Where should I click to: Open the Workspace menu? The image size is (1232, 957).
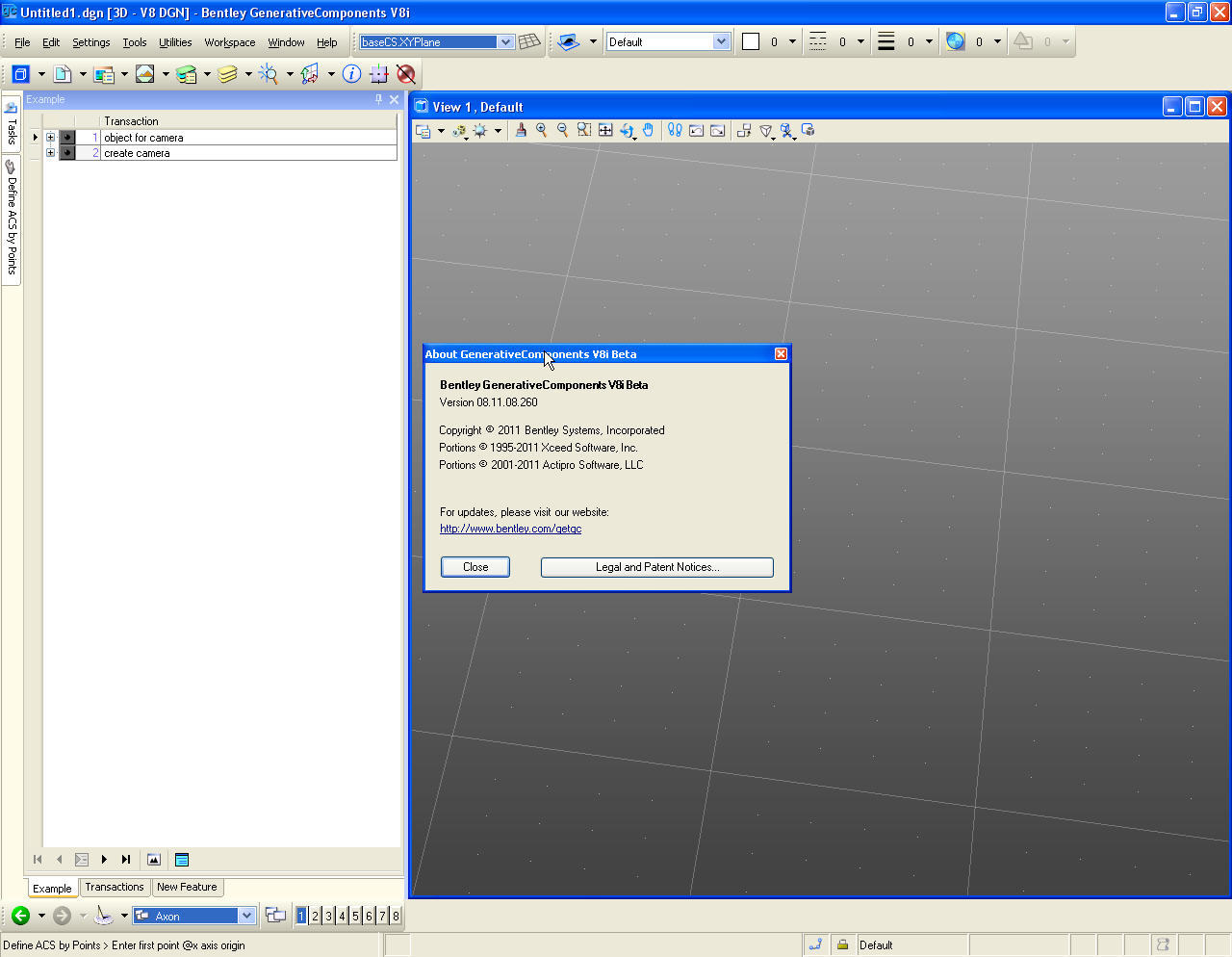click(x=230, y=42)
